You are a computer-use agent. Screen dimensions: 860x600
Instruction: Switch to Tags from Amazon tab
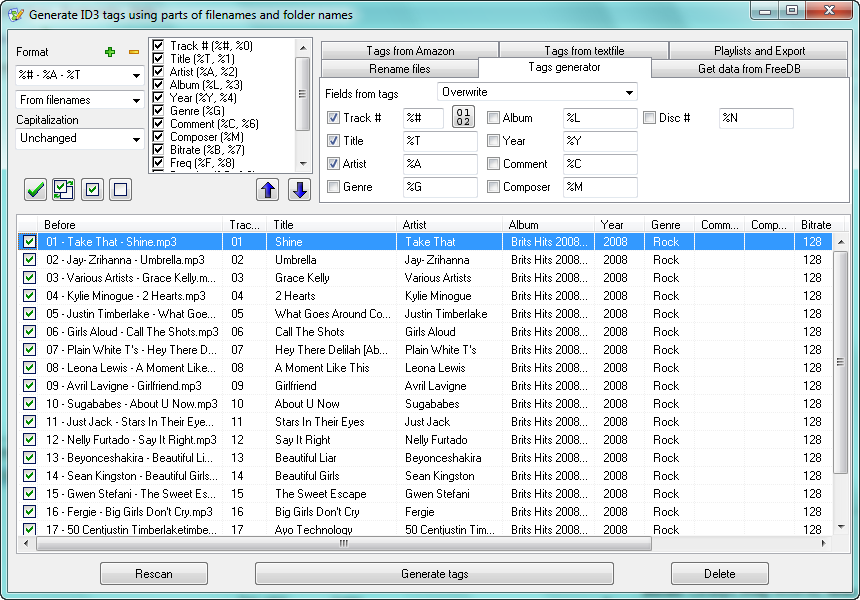410,50
